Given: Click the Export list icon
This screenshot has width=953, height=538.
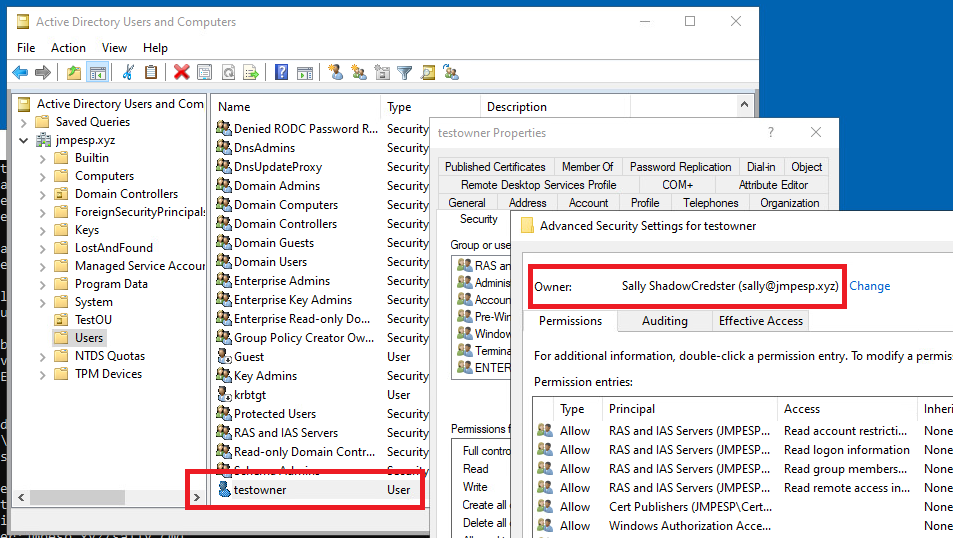Looking at the screenshot, I should pos(251,73).
